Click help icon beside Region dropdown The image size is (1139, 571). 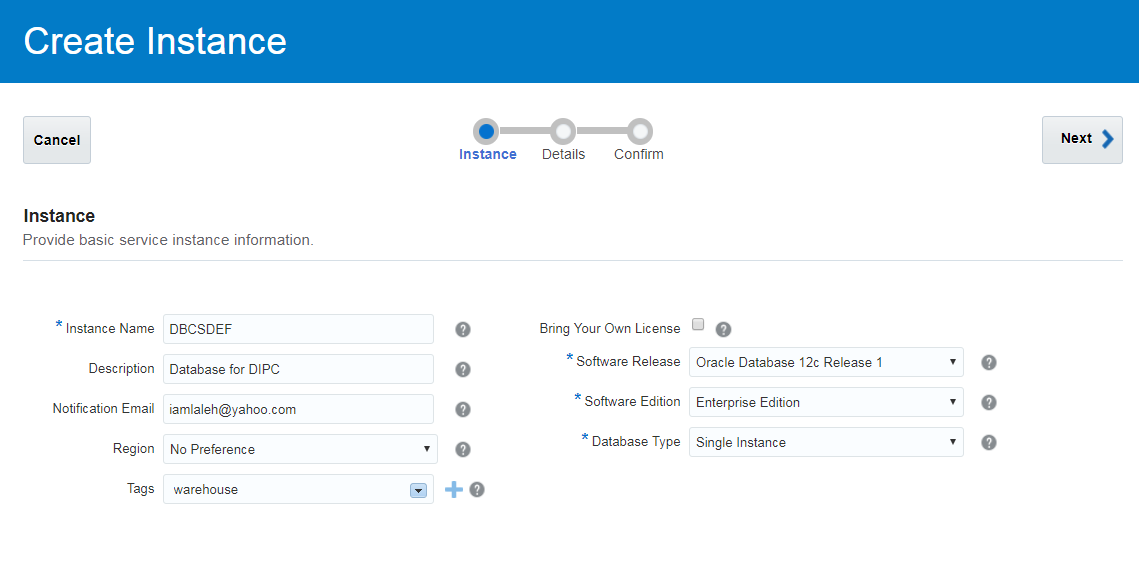[x=463, y=449]
